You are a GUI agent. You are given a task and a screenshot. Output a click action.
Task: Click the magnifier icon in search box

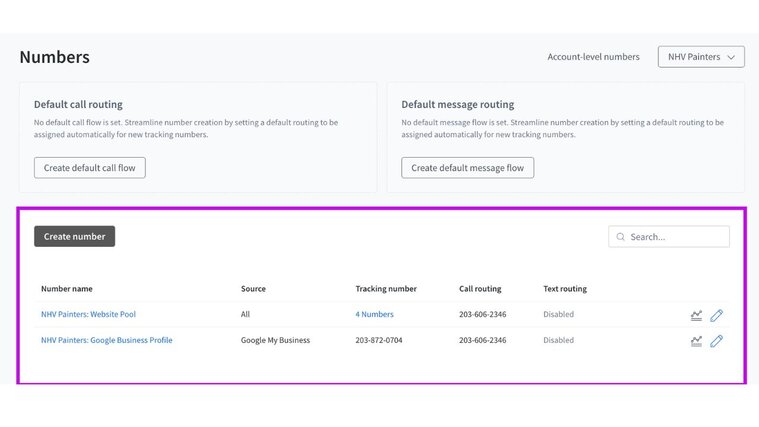point(621,237)
